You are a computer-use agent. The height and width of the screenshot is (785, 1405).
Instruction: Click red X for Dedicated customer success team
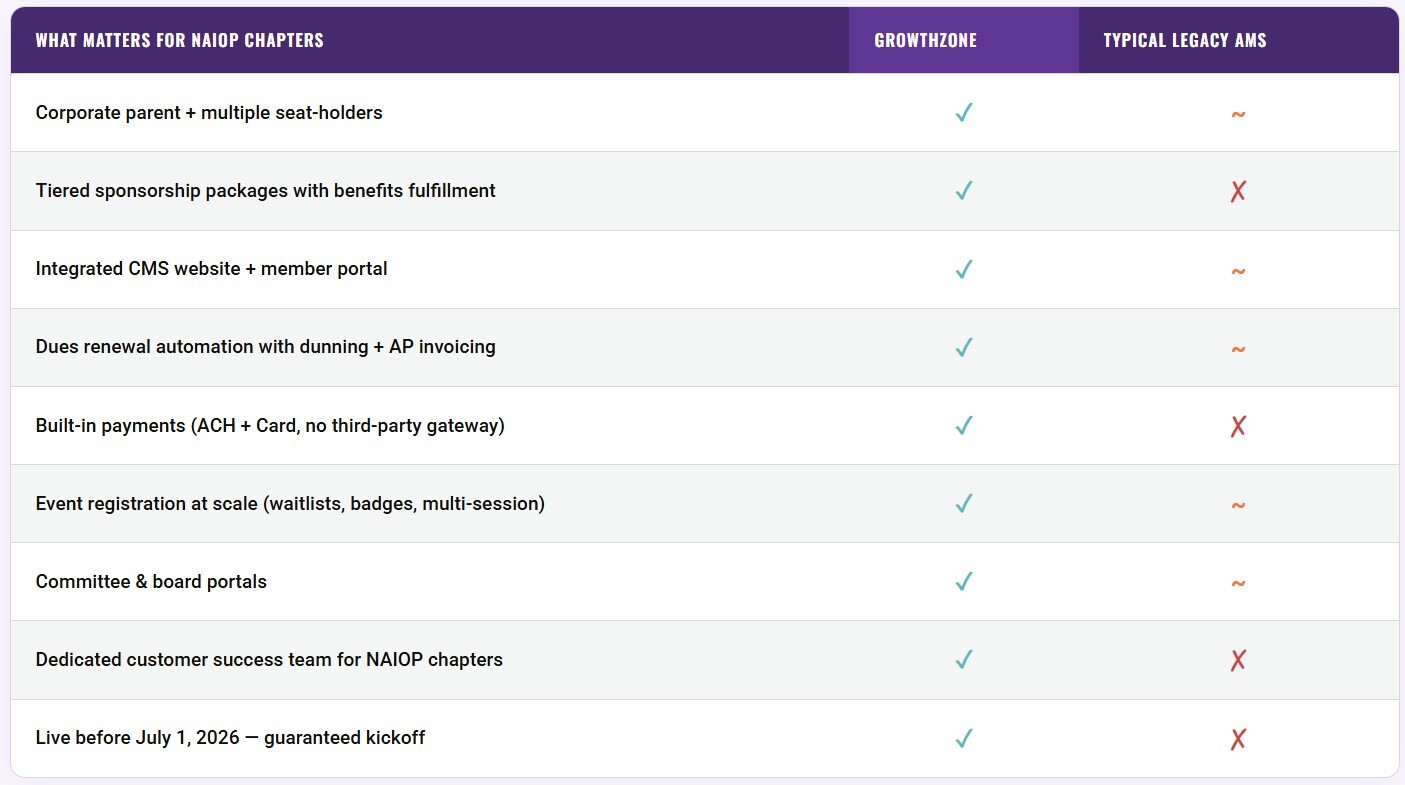click(1238, 660)
